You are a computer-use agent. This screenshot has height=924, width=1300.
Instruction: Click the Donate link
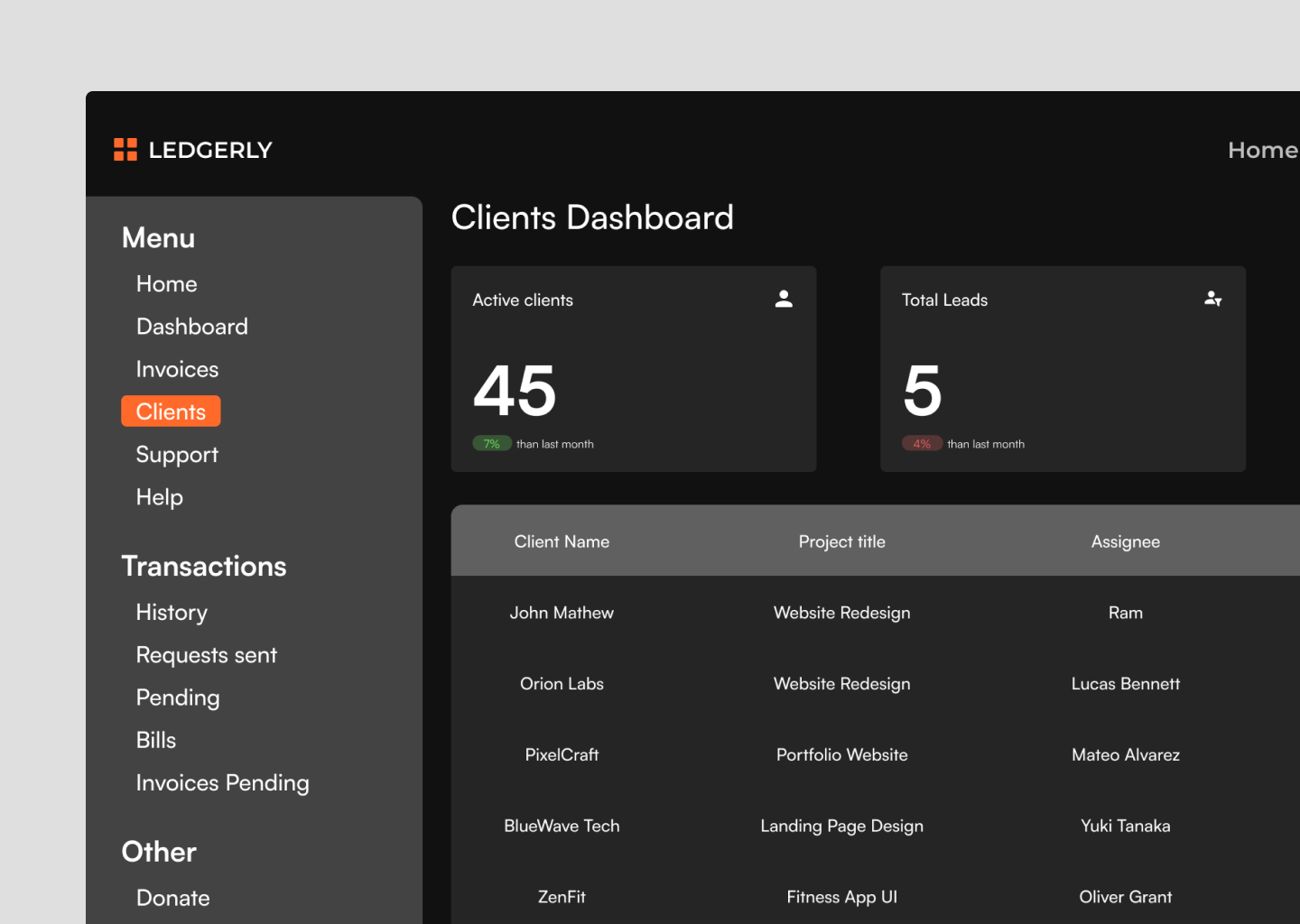click(x=172, y=897)
